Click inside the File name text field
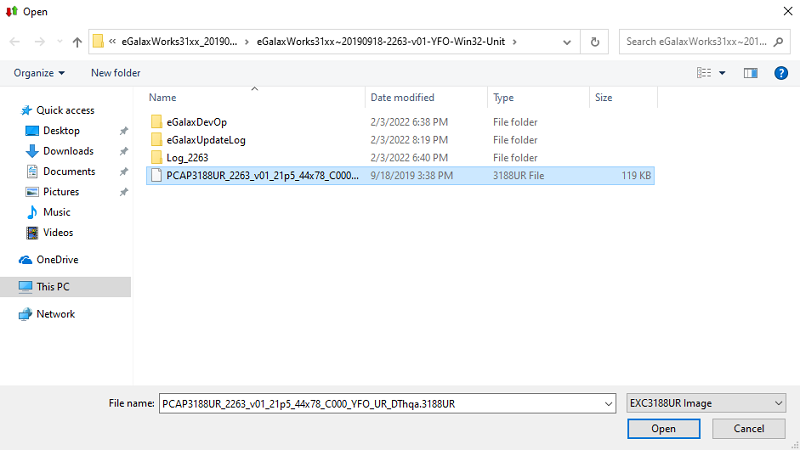Image resolution: width=800 pixels, height=450 pixels. point(380,403)
